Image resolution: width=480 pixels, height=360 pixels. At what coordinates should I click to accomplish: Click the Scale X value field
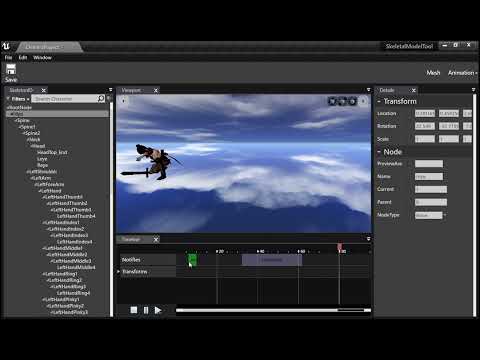[x=425, y=139]
